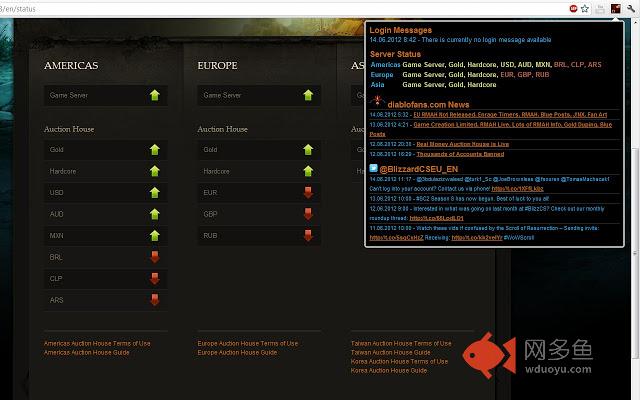Click the Diablo extension icon in toolbar
The height and width of the screenshot is (400, 640).
pos(616,8)
